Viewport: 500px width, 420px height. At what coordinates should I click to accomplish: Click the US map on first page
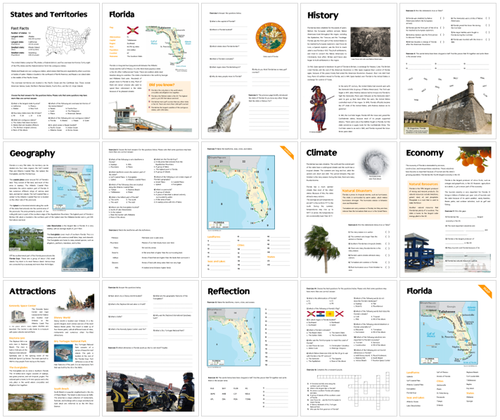[68, 41]
